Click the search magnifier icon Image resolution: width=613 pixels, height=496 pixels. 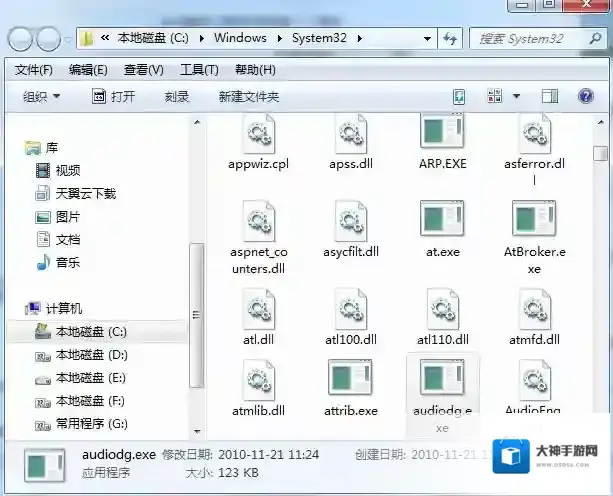tap(595, 38)
